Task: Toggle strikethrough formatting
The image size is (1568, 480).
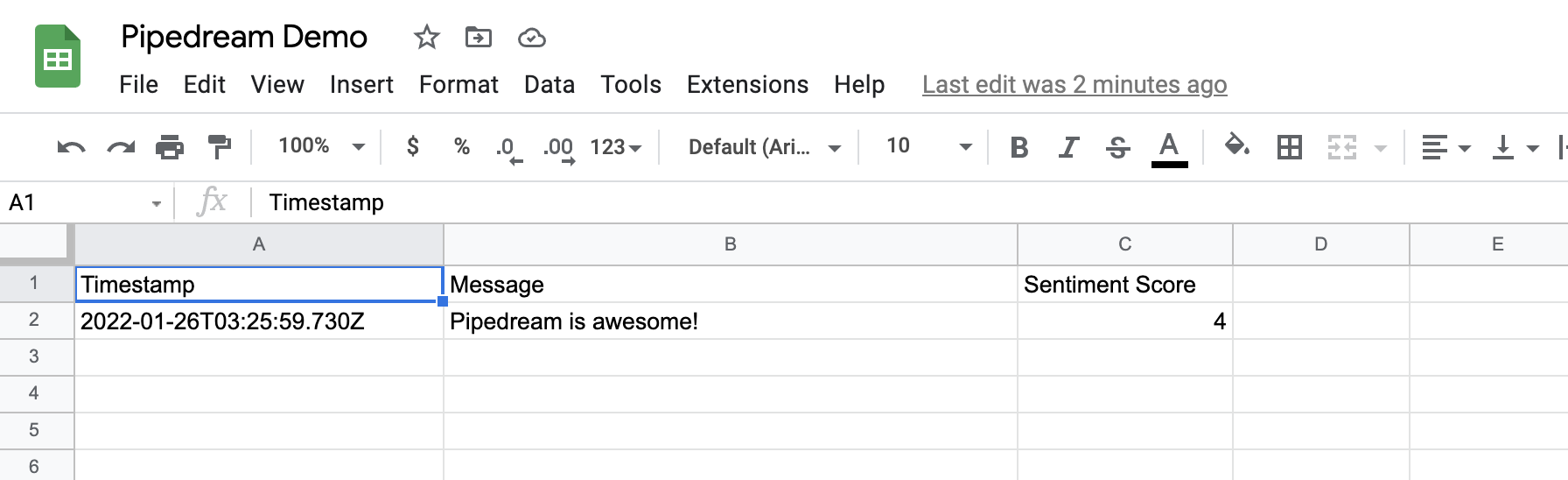Action: (x=1117, y=147)
